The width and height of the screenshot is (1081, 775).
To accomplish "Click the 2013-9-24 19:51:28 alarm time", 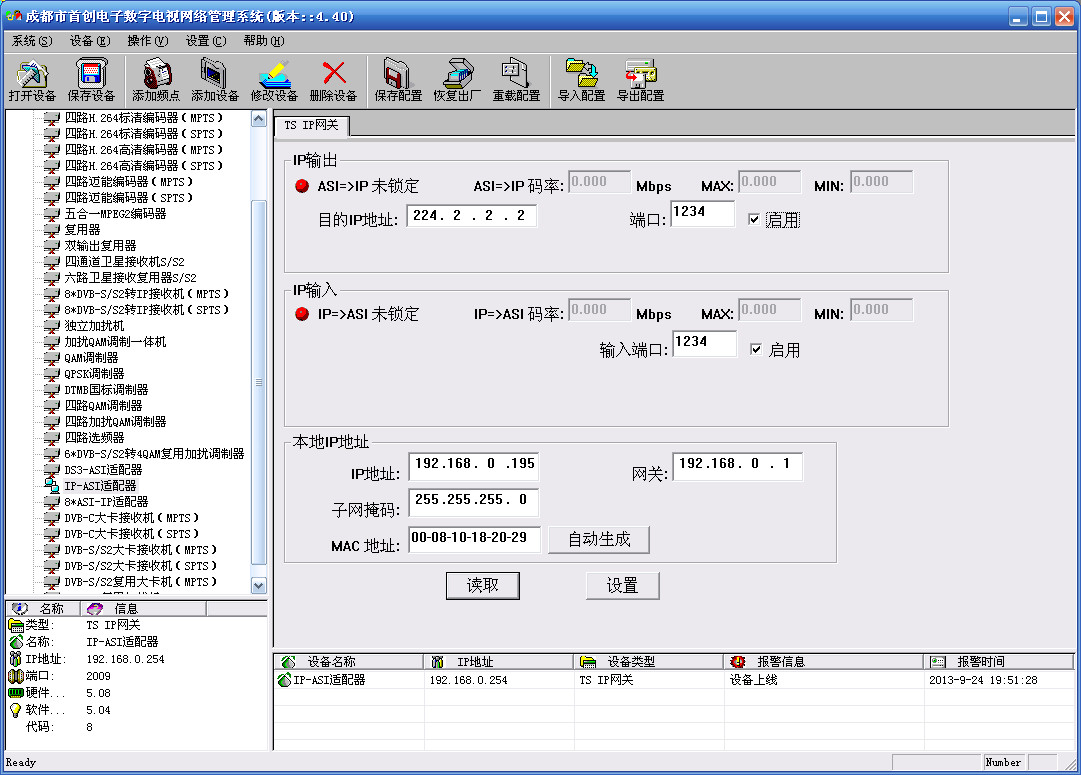I will click(983, 680).
